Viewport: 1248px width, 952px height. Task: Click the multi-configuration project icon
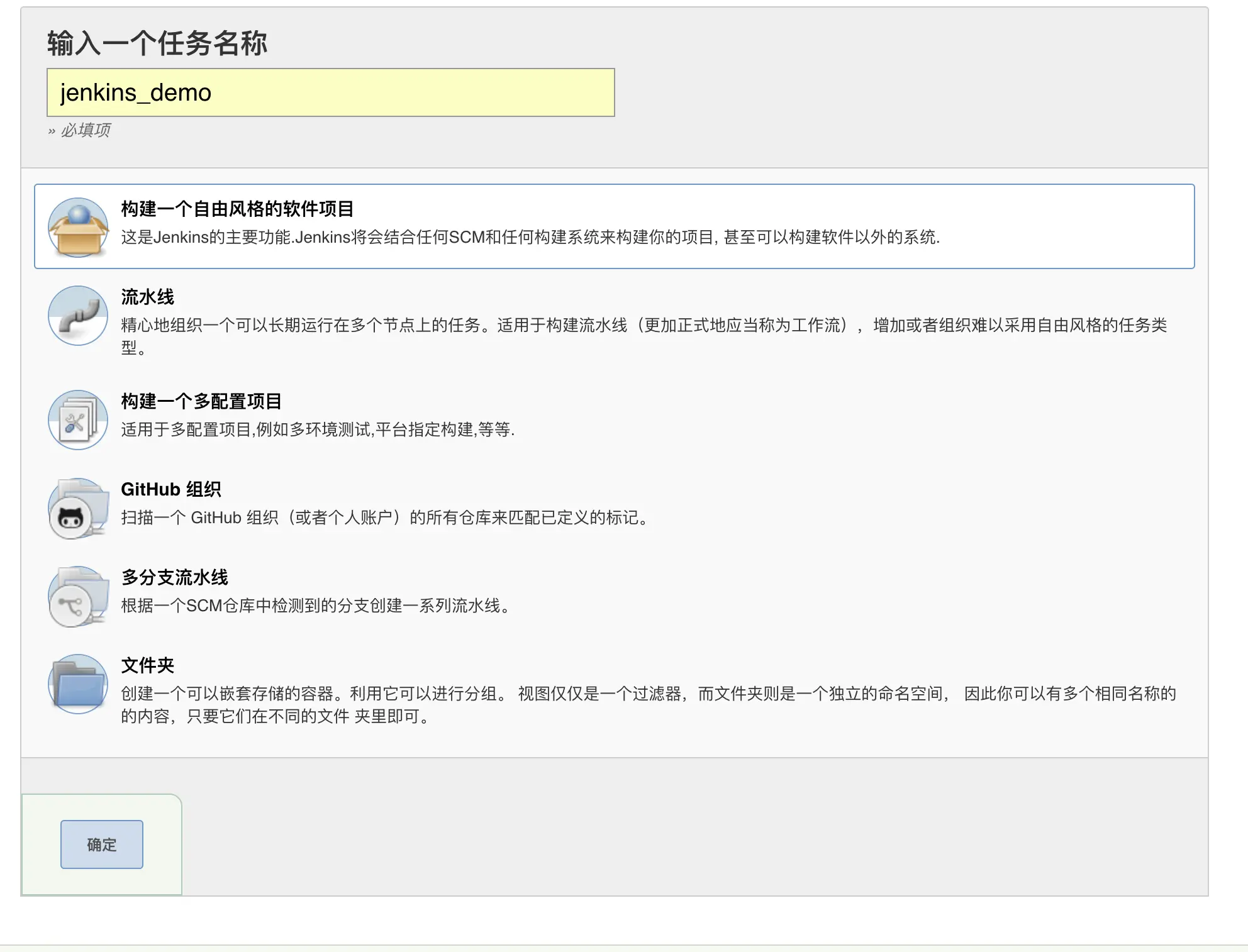pos(78,419)
